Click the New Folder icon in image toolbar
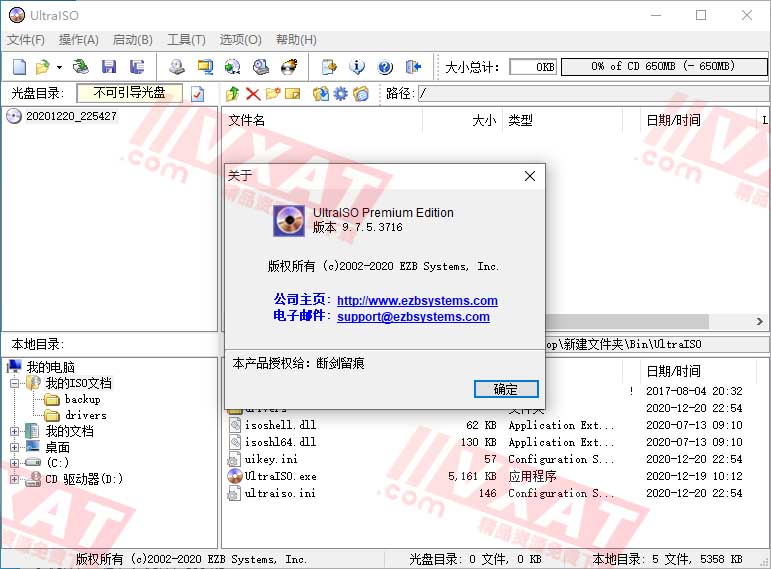 point(273,93)
